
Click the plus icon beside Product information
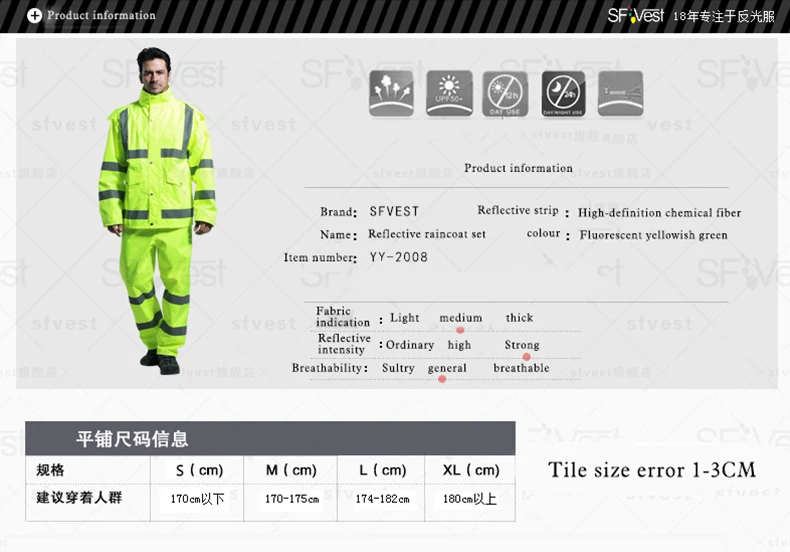point(34,16)
